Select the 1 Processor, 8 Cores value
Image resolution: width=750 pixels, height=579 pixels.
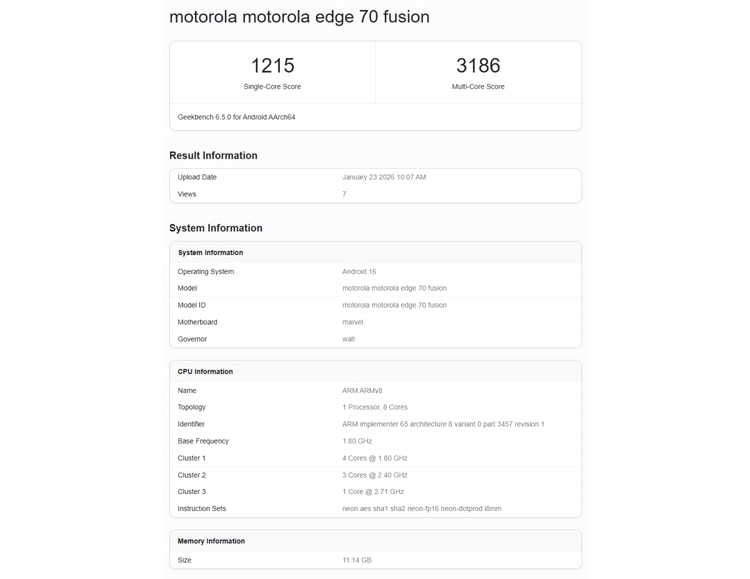(375, 407)
